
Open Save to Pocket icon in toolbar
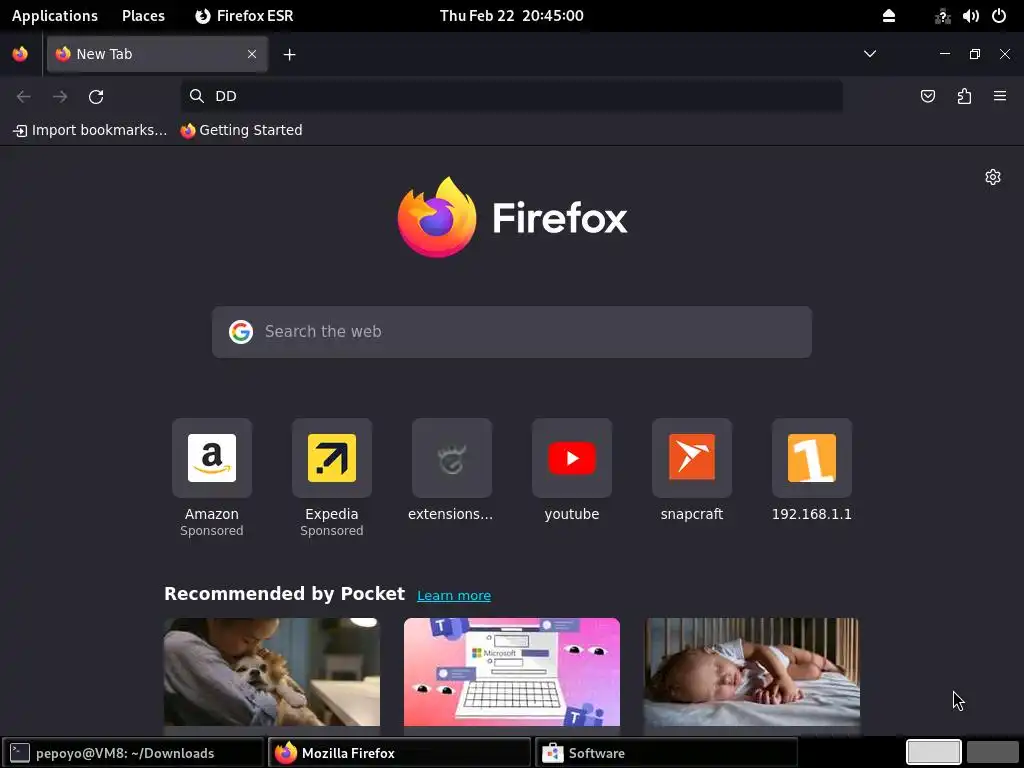tap(927, 97)
